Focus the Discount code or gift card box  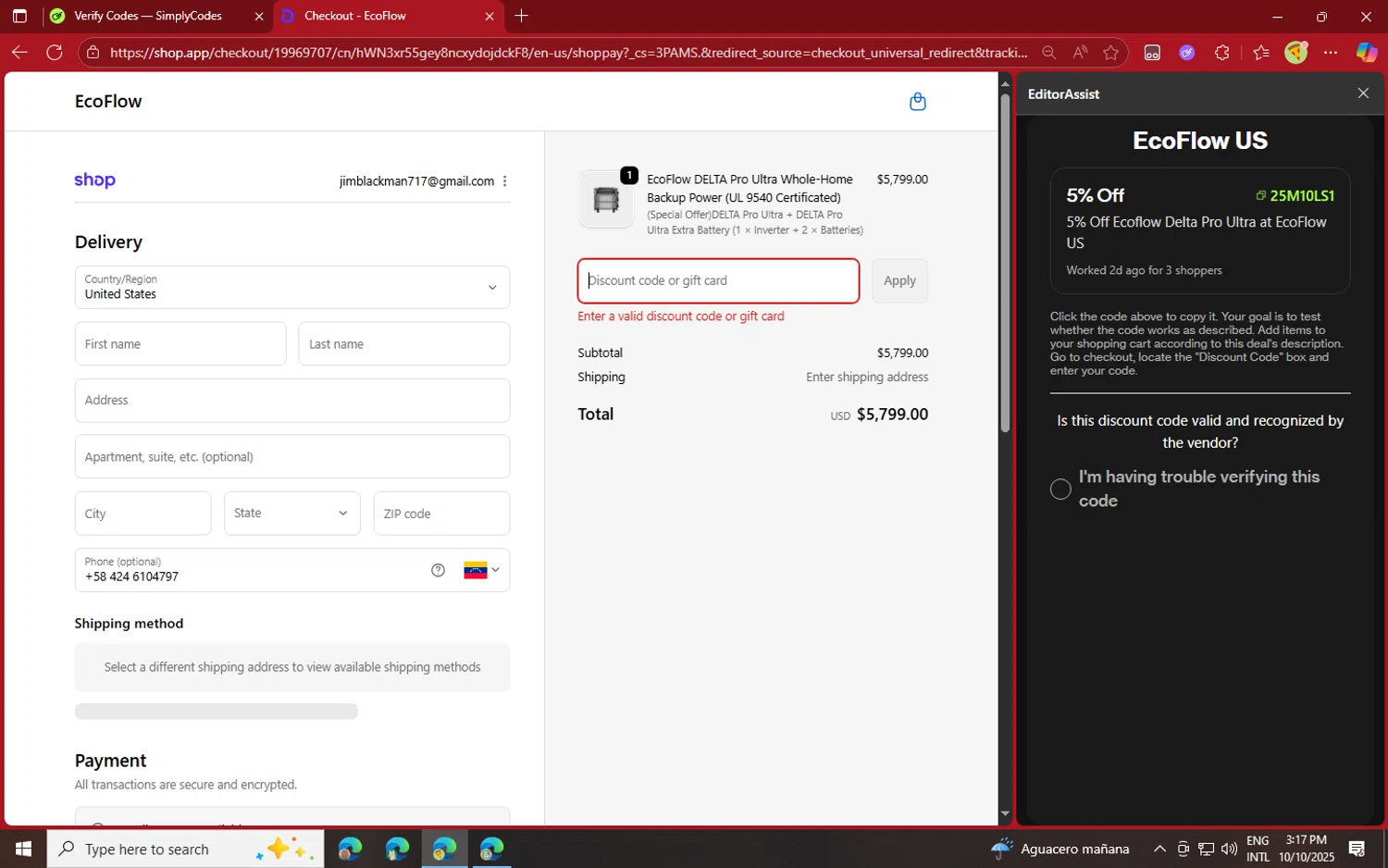[718, 280]
